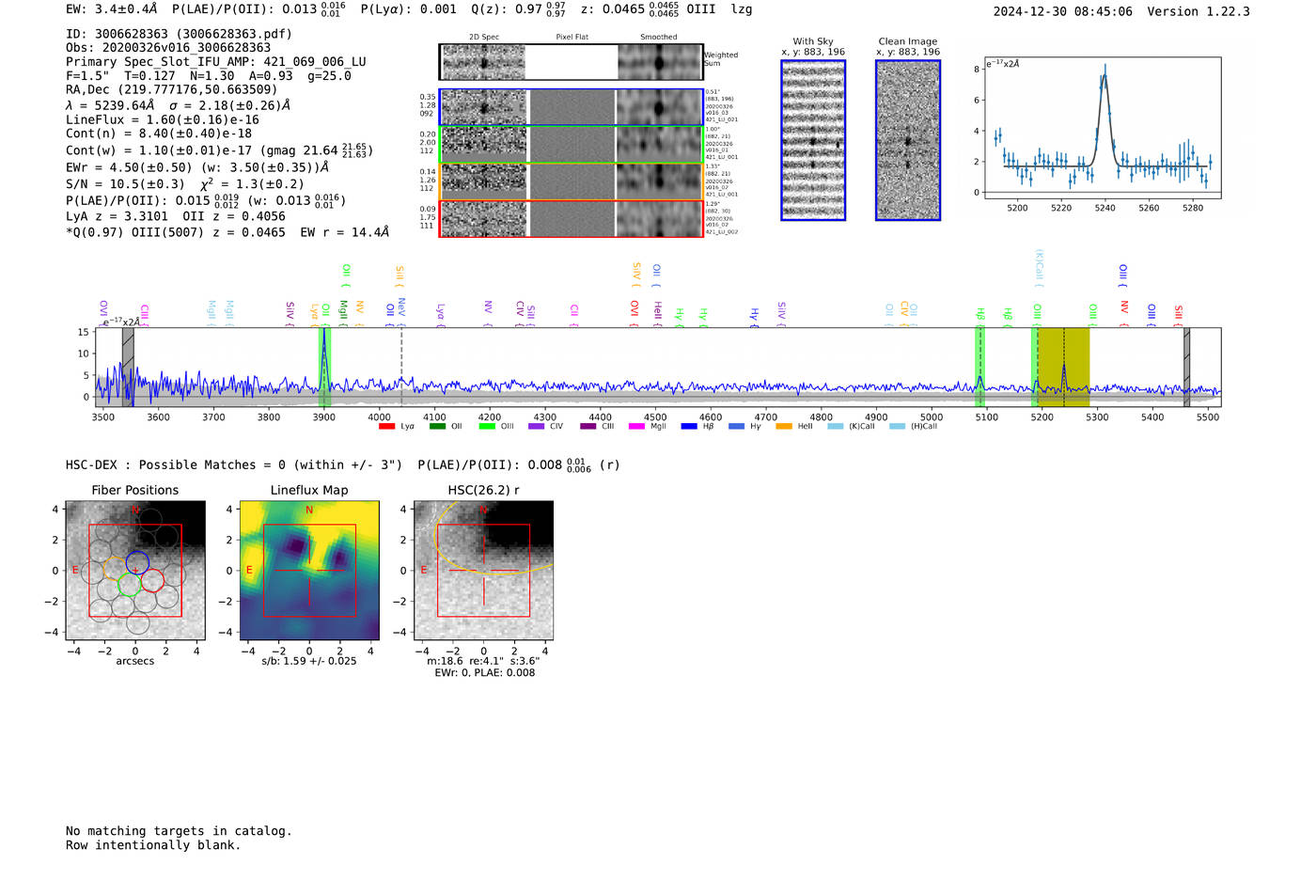Click the Cont(n) = 8.40(±0.40)e-18 line

159,134
